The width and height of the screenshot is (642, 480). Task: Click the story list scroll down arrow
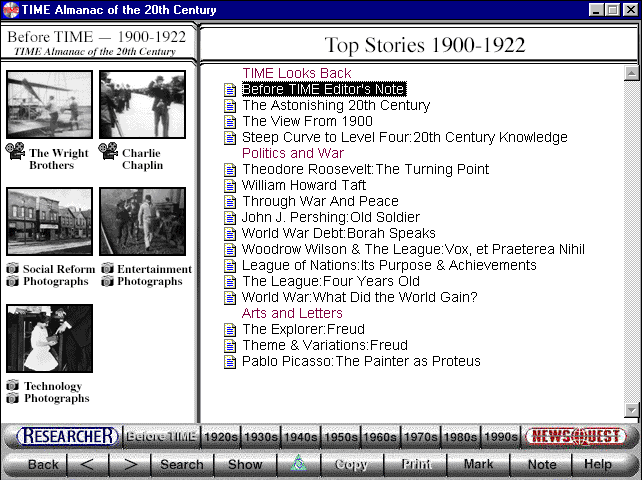[631, 410]
